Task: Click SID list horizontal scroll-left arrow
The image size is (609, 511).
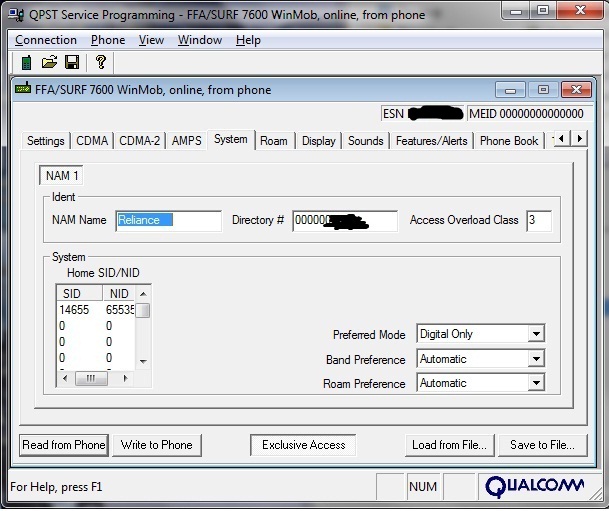Action: 65,378
